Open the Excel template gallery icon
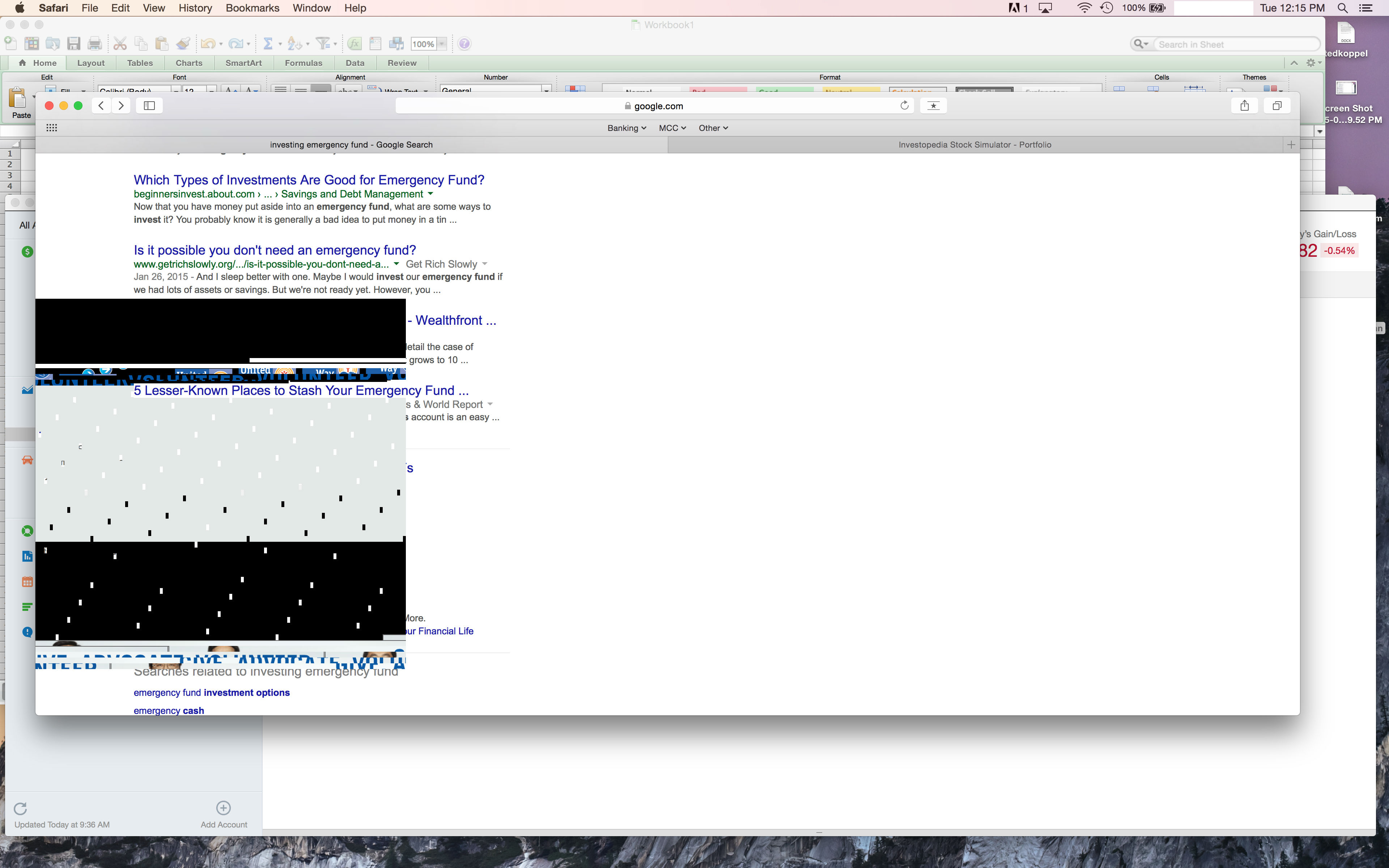The image size is (1389, 868). click(x=31, y=43)
